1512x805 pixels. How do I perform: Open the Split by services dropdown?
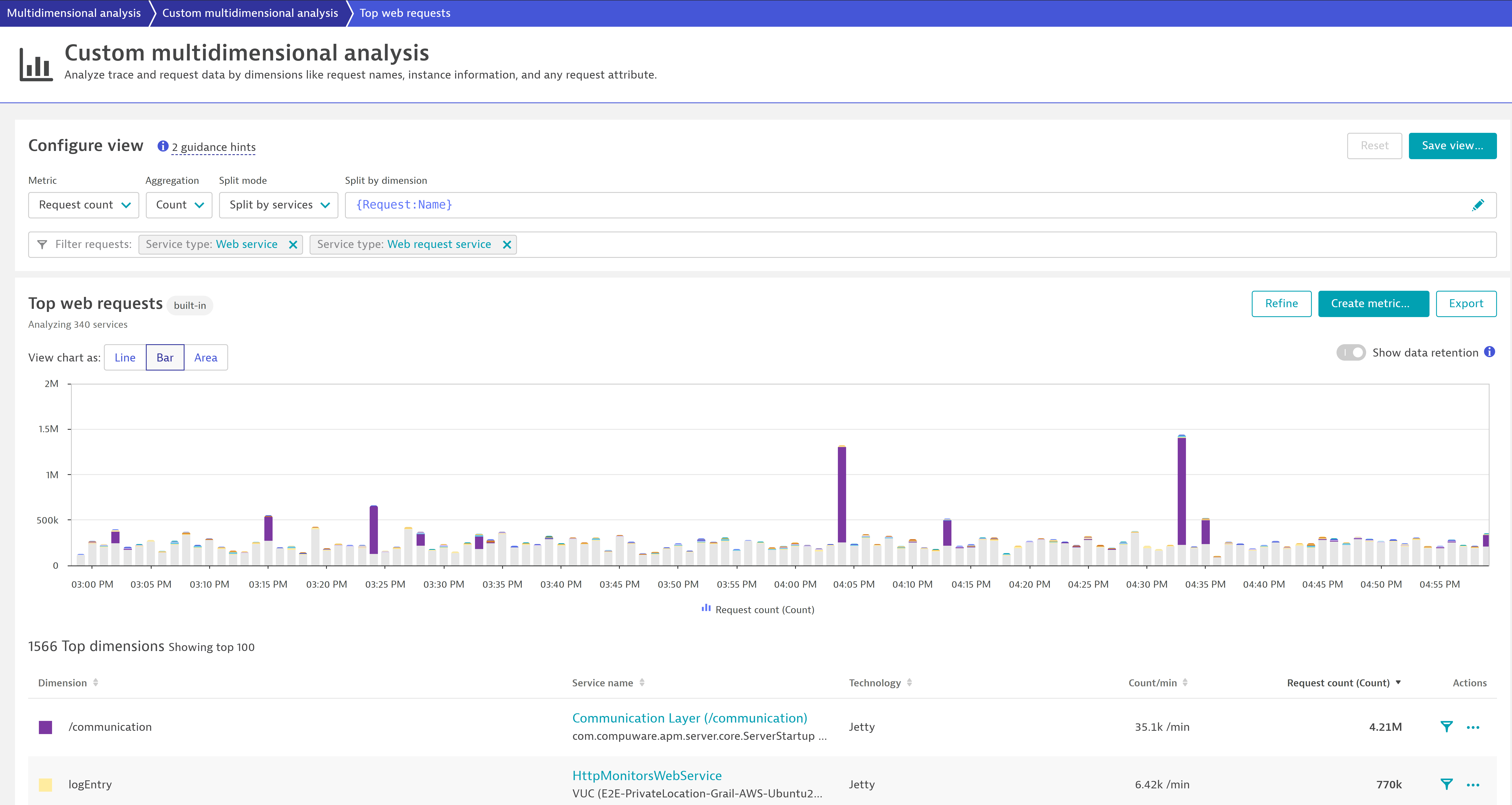click(x=279, y=205)
